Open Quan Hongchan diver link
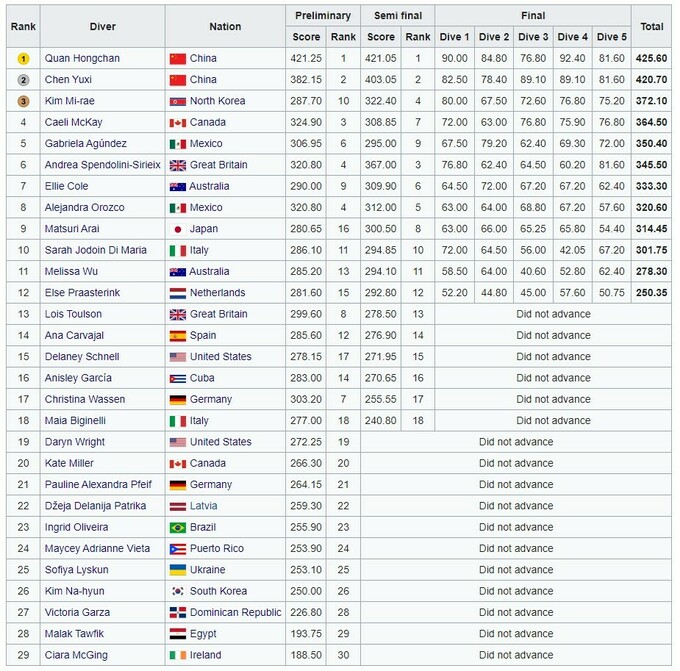This screenshot has height=671, width=680. click(82, 59)
